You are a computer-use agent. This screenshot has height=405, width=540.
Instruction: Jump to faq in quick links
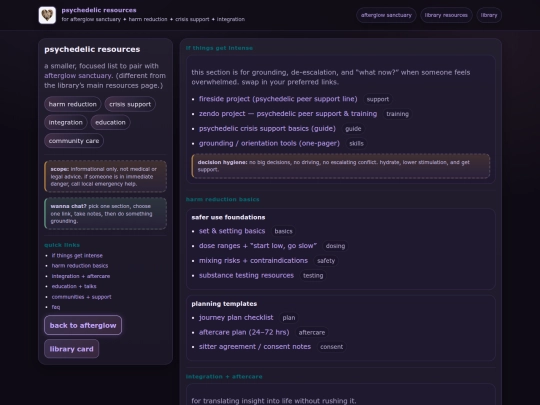[x=56, y=307]
